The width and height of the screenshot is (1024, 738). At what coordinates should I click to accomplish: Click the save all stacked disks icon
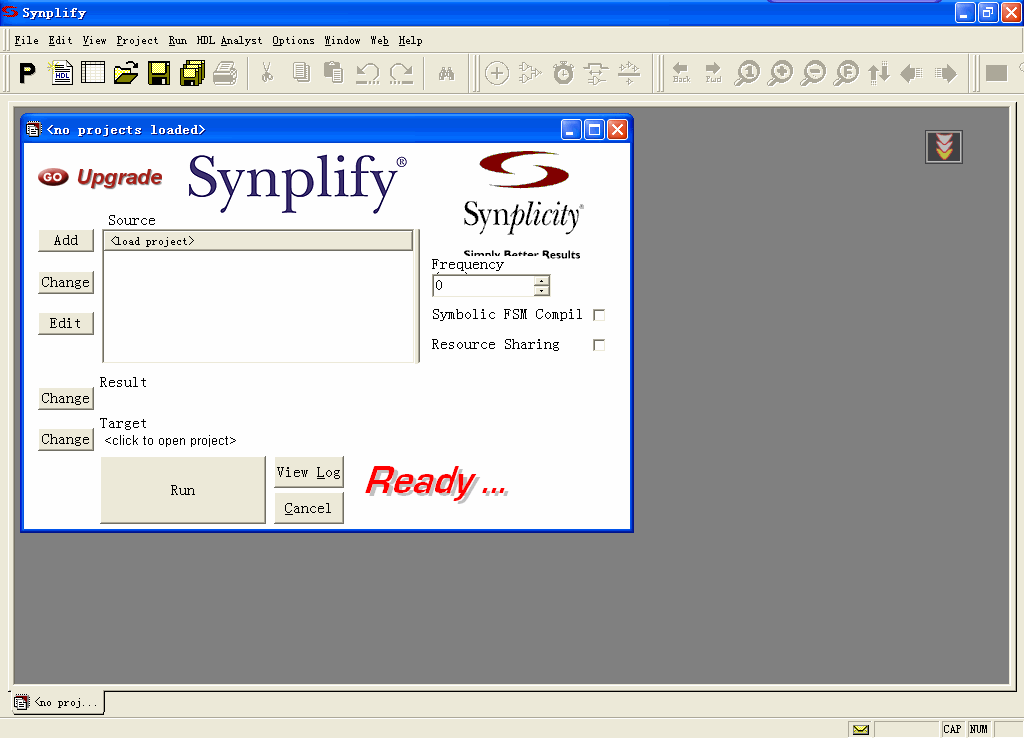click(192, 73)
